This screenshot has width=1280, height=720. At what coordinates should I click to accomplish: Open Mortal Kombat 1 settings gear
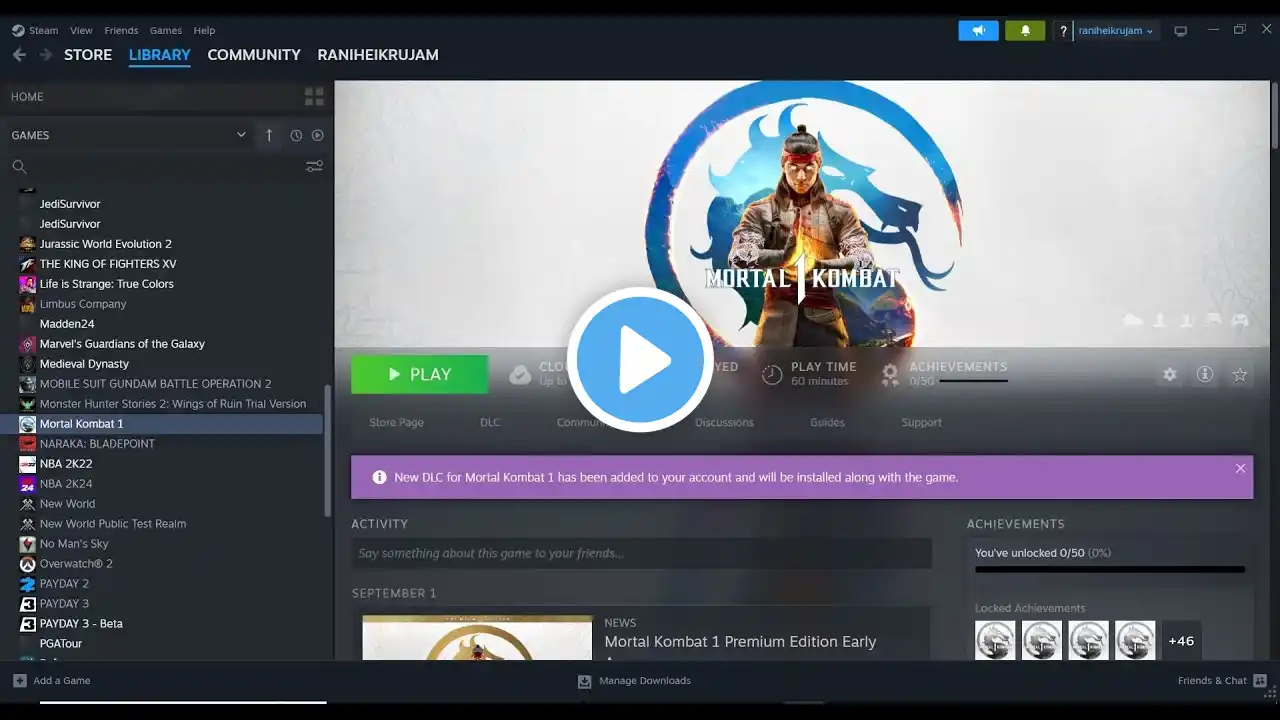(1170, 374)
